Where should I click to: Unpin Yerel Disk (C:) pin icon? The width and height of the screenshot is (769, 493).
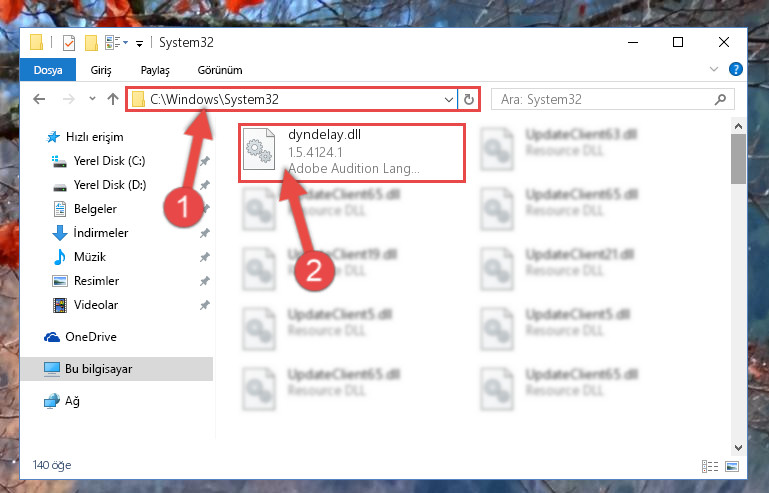[205, 161]
